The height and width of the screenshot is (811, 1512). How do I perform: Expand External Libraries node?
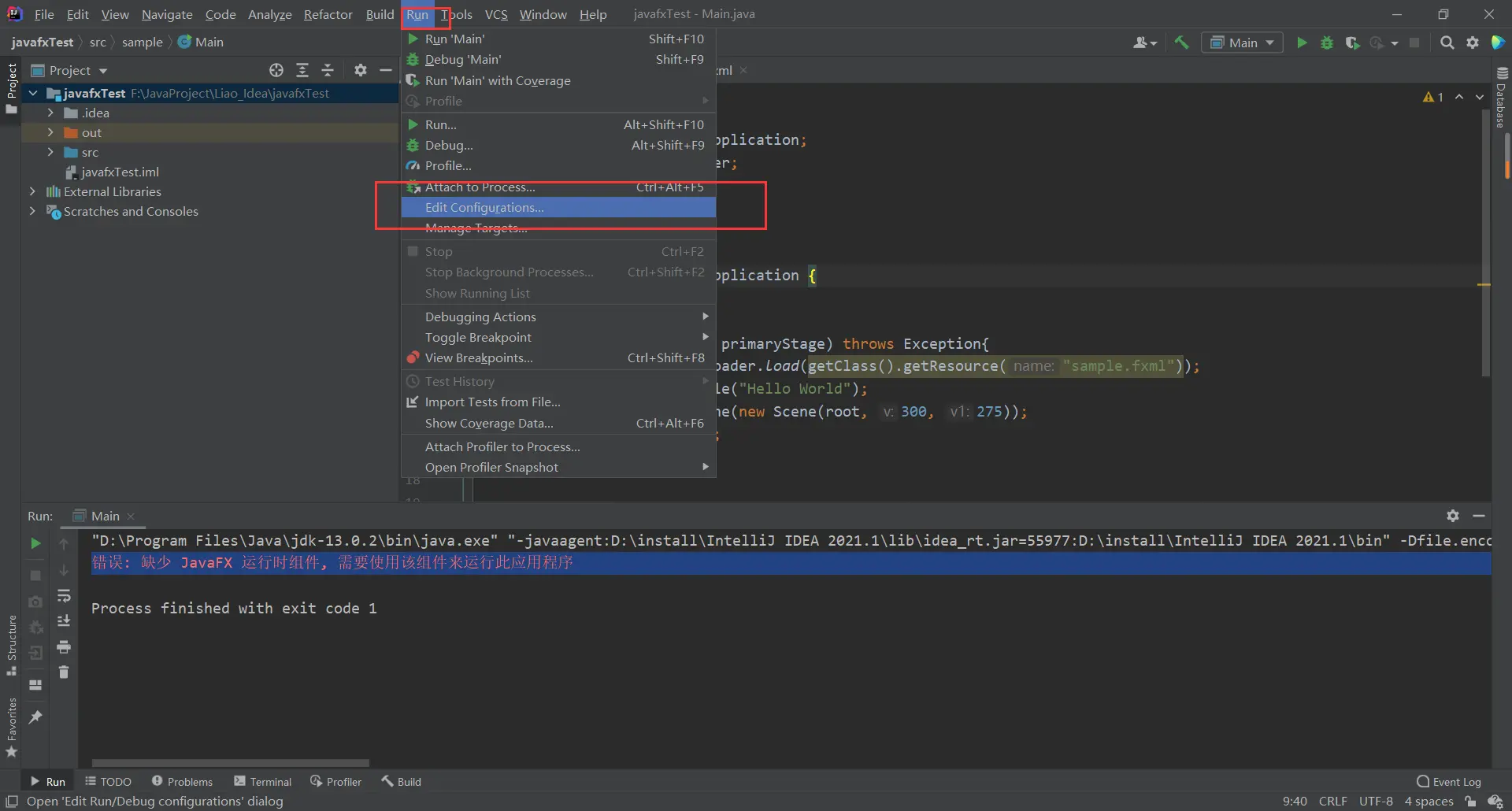32,191
